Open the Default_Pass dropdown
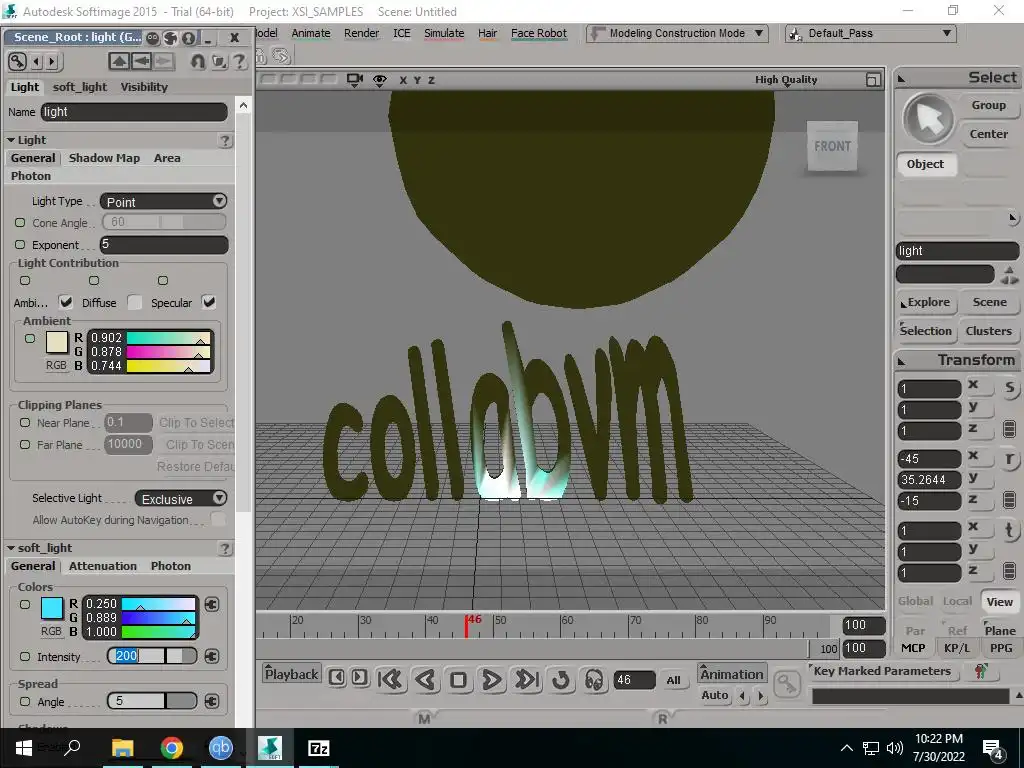 871,33
